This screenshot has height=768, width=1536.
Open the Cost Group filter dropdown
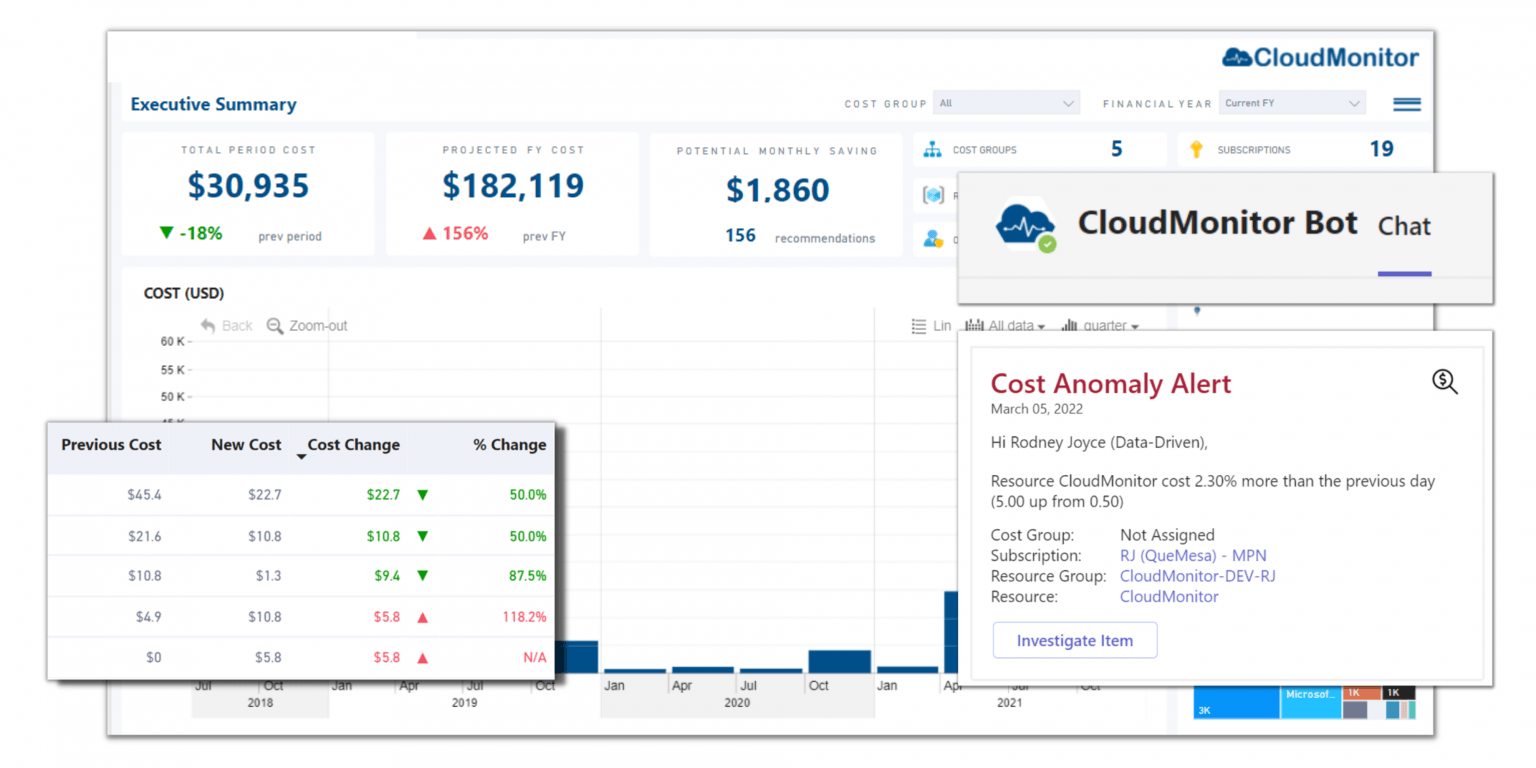coord(1006,102)
